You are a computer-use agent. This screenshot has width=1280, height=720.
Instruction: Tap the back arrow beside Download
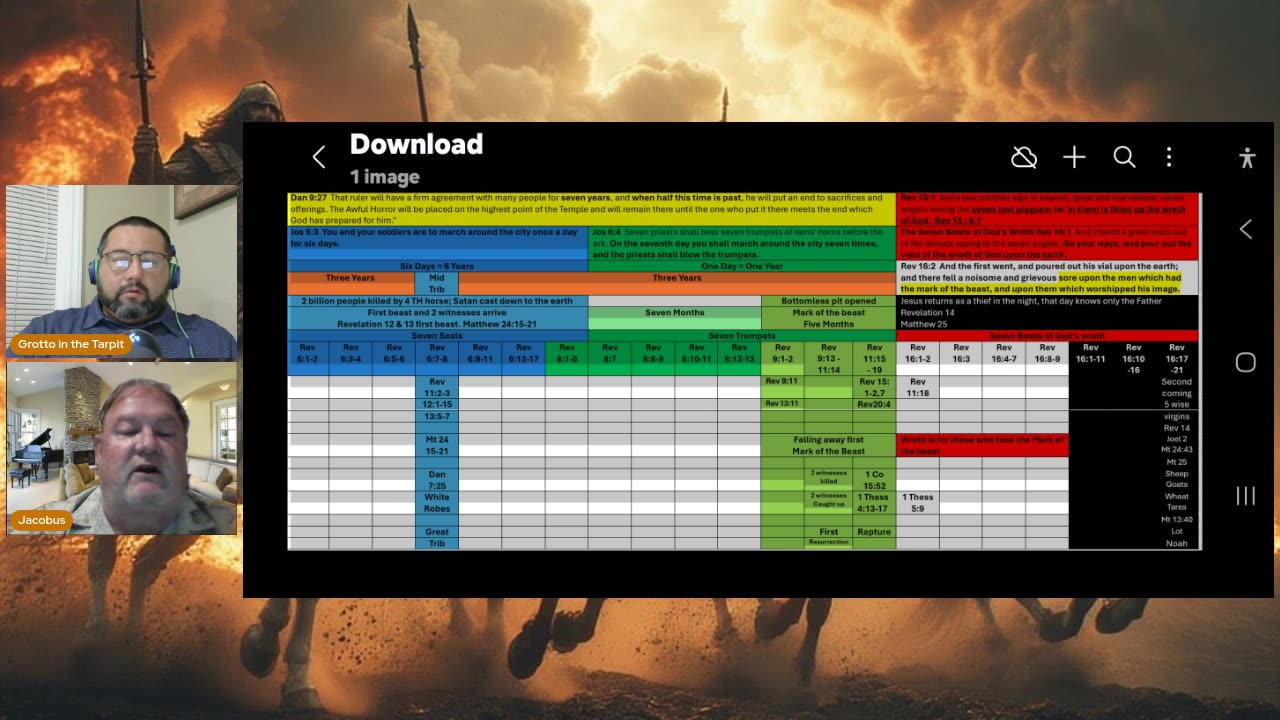click(318, 157)
